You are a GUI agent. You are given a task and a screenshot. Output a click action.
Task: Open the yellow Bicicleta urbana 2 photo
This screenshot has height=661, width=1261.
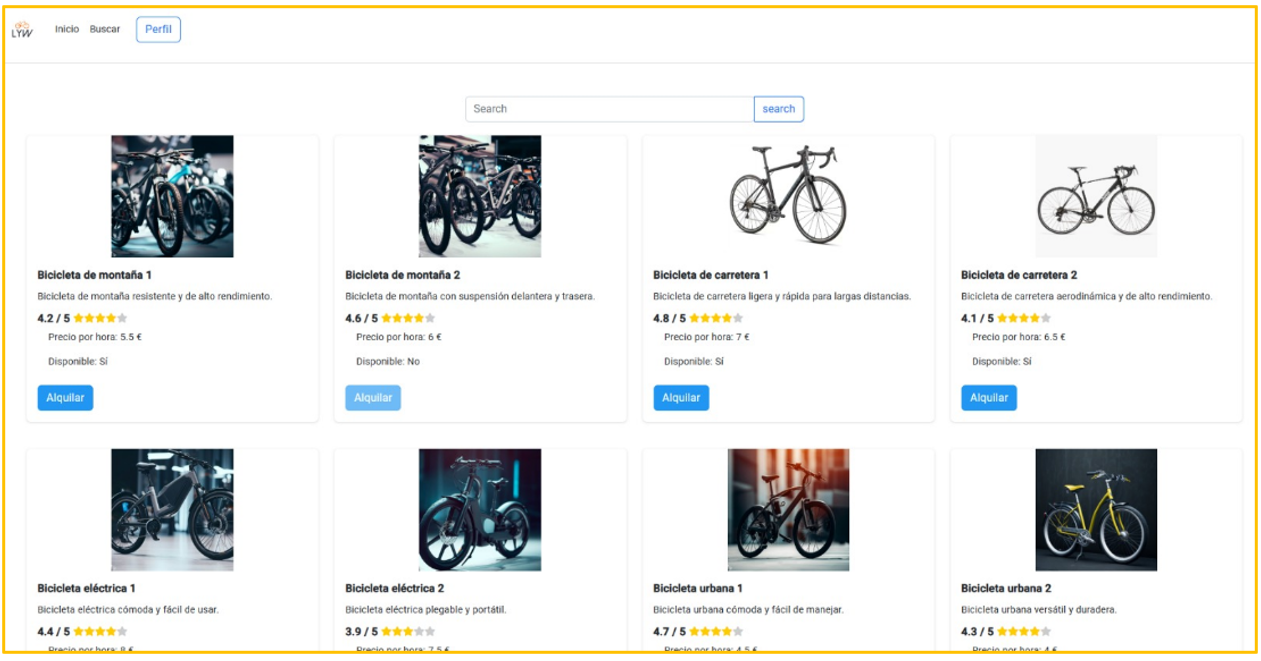coord(1096,510)
